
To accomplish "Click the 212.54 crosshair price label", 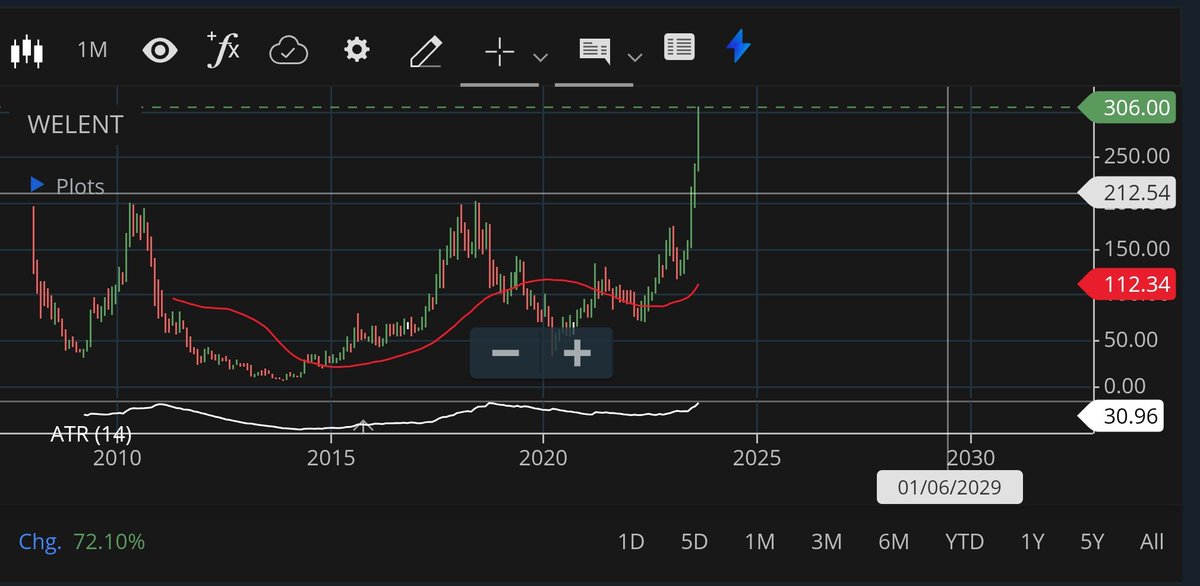I will pyautogui.click(x=1127, y=193).
